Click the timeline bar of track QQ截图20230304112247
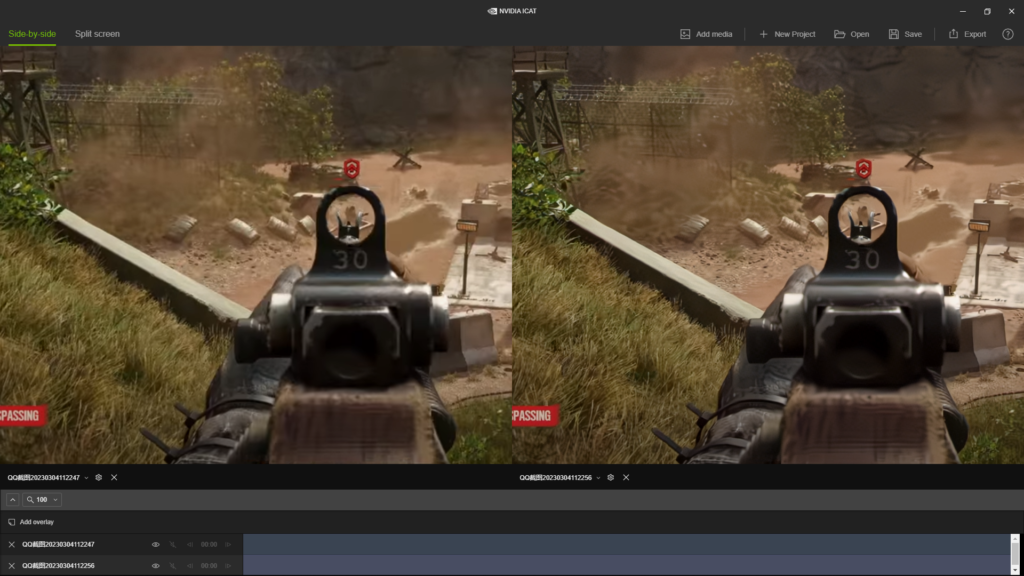This screenshot has height=576, width=1024. click(626, 544)
